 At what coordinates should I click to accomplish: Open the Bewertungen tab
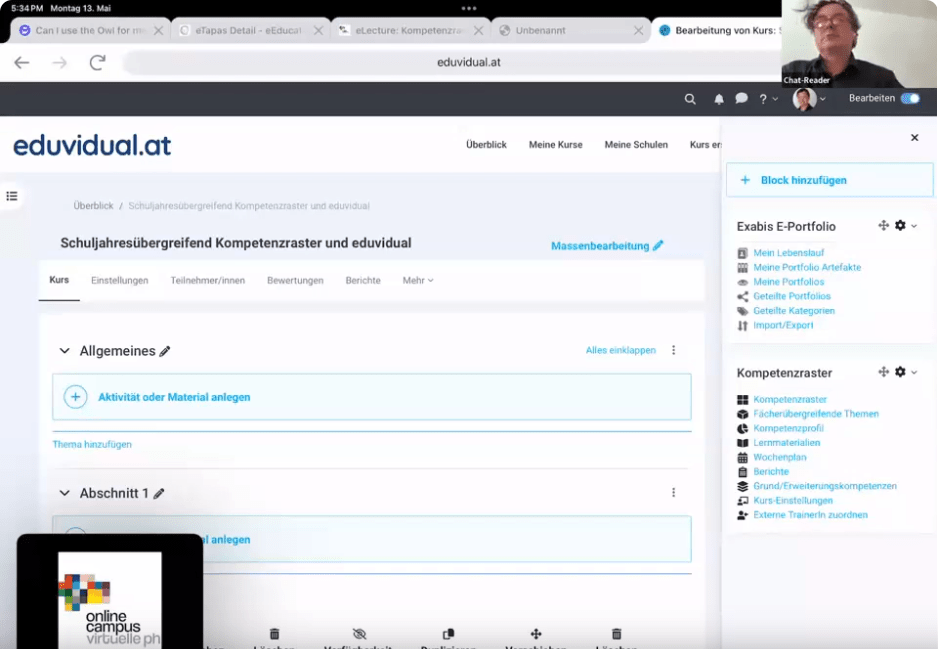pyautogui.click(x=295, y=281)
